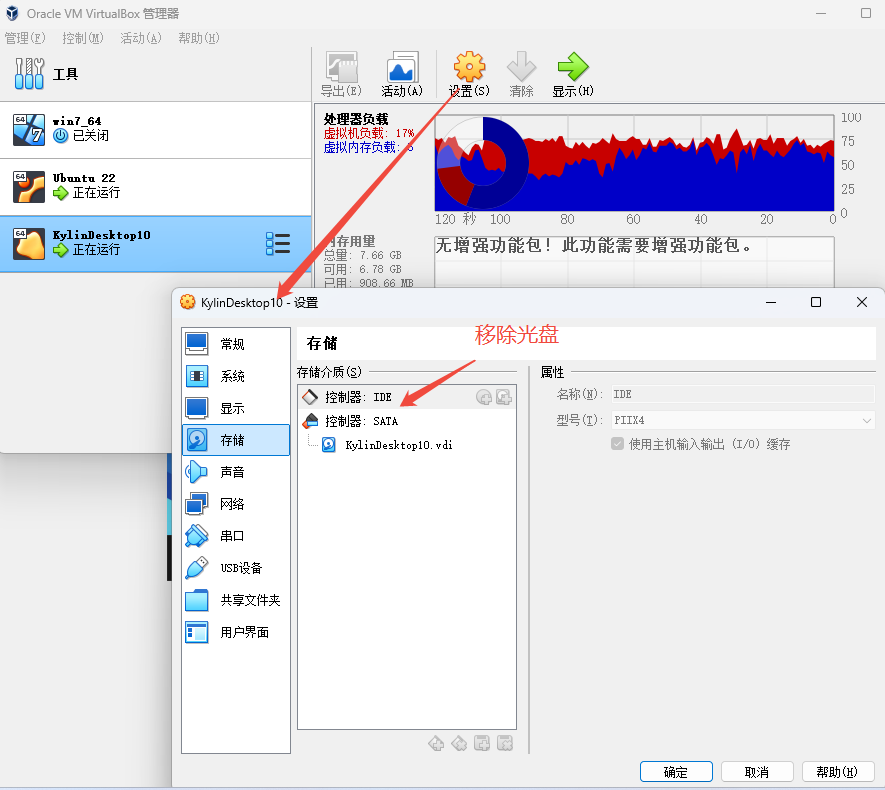Viewport: 885px width, 790px height.
Task: Click add hard disk icon on IDE controller
Action: pos(503,397)
